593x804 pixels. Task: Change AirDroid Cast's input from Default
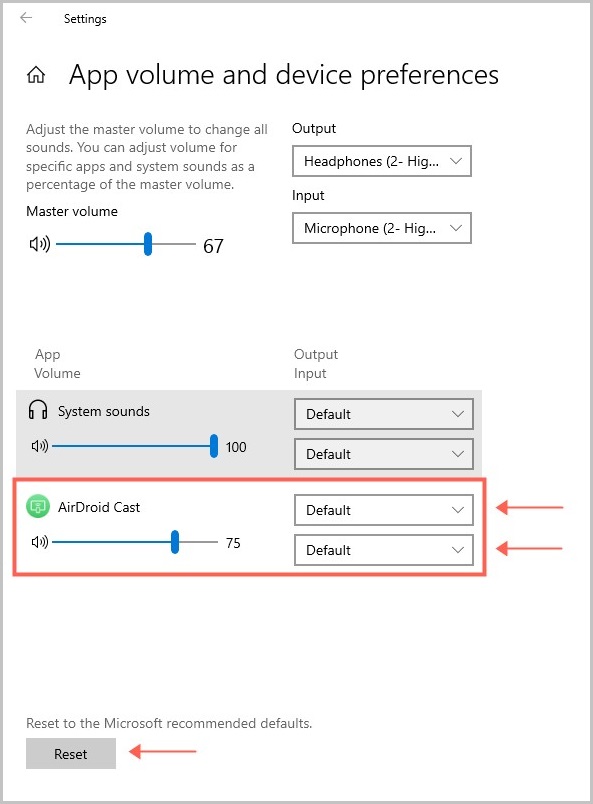[382, 550]
